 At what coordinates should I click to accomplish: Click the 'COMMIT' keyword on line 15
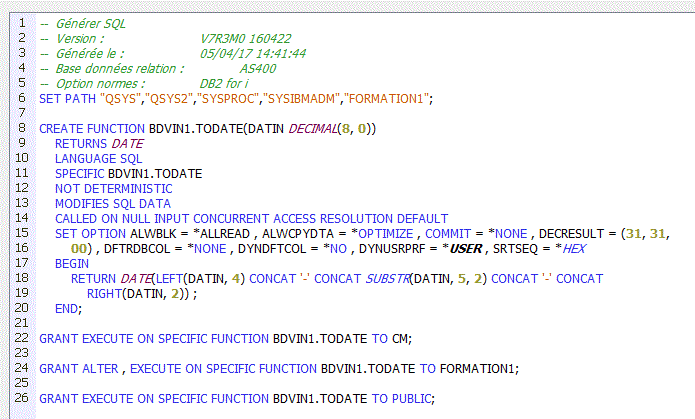[x=448, y=234]
